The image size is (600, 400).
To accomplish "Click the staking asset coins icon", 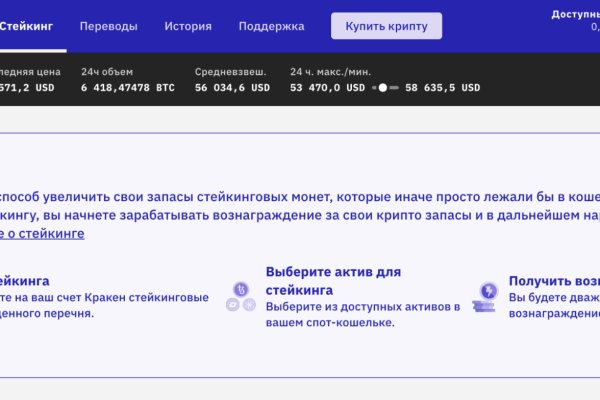I will coord(241,297).
